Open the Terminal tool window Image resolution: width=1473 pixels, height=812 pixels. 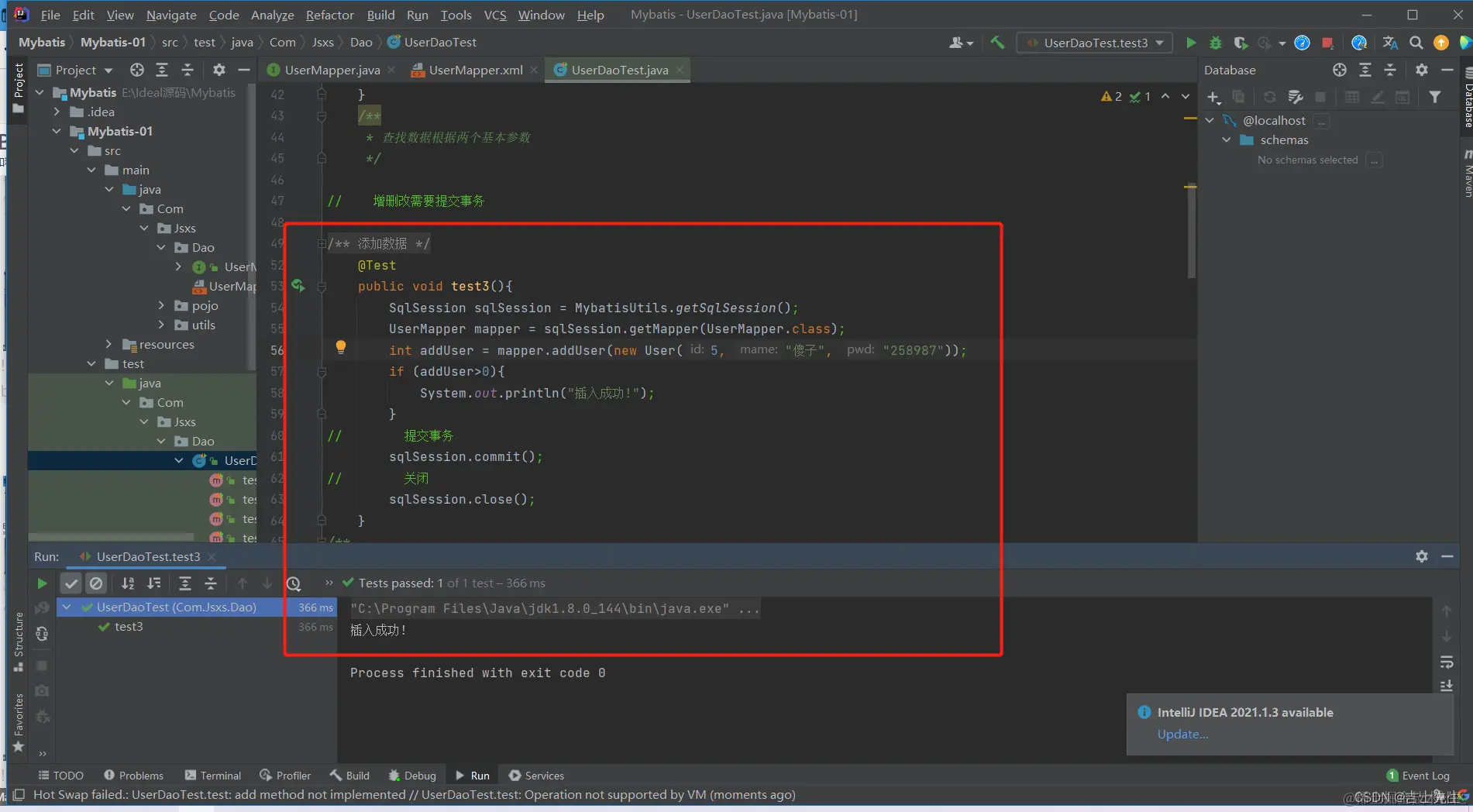coord(213,776)
